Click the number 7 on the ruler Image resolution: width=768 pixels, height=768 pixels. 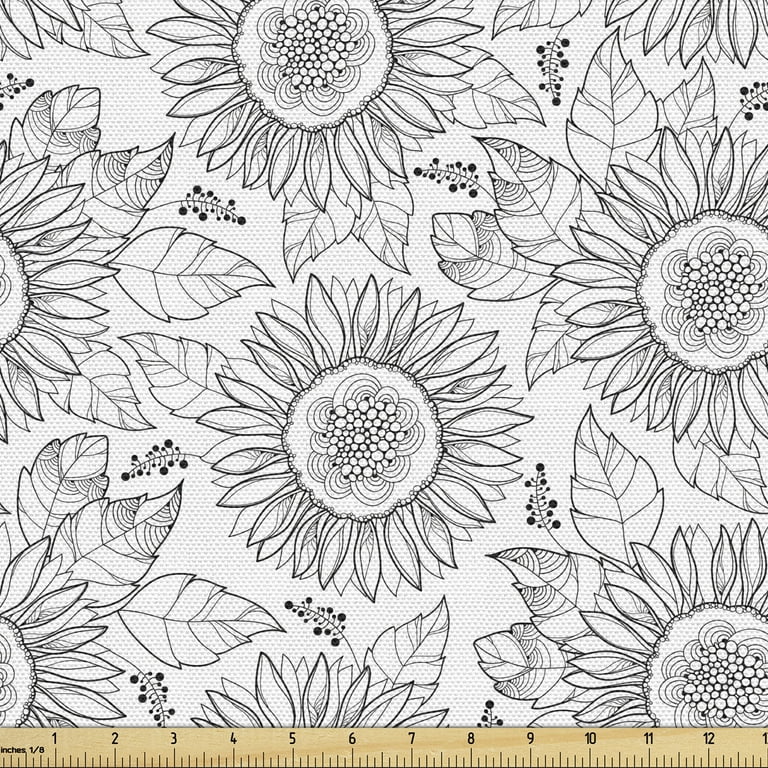point(411,738)
